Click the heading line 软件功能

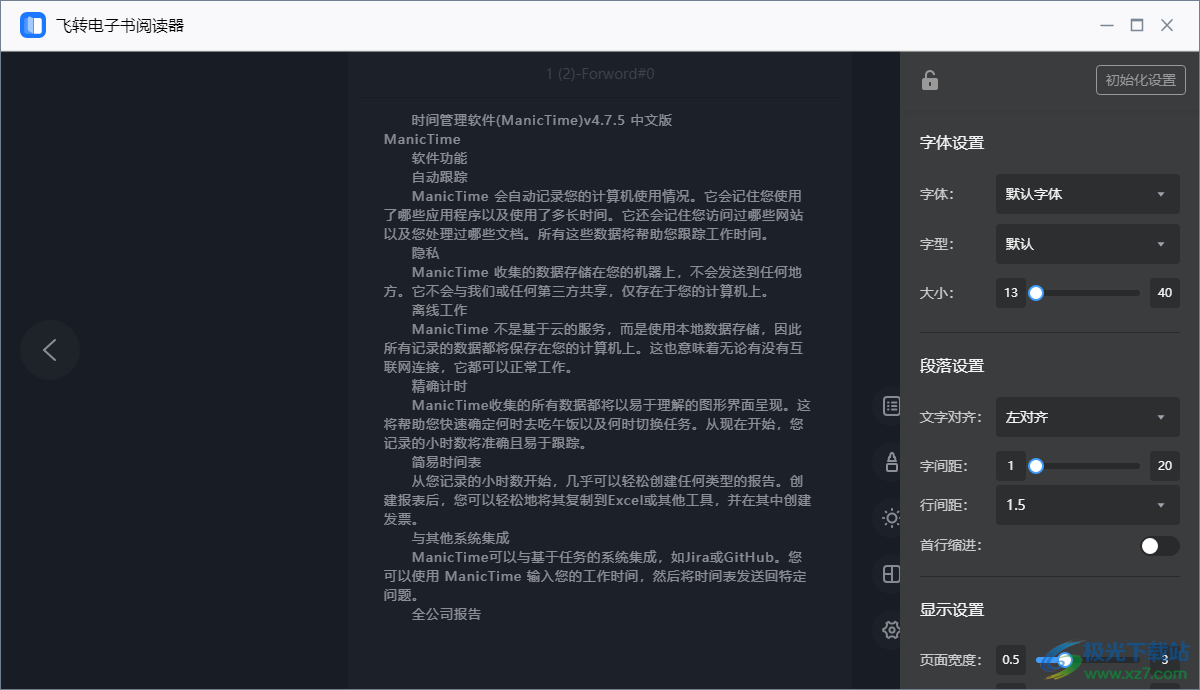(440, 158)
